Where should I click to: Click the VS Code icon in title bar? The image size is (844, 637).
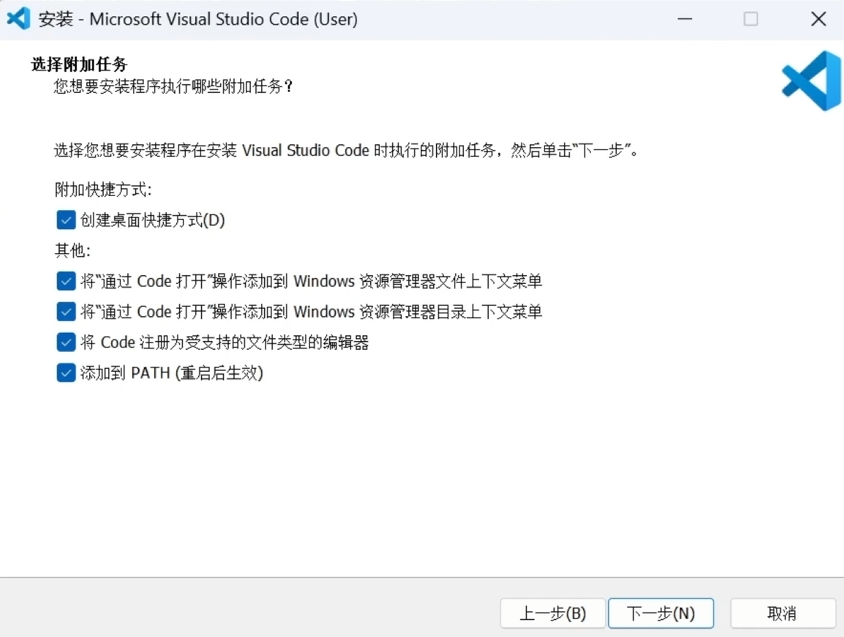click(x=19, y=19)
